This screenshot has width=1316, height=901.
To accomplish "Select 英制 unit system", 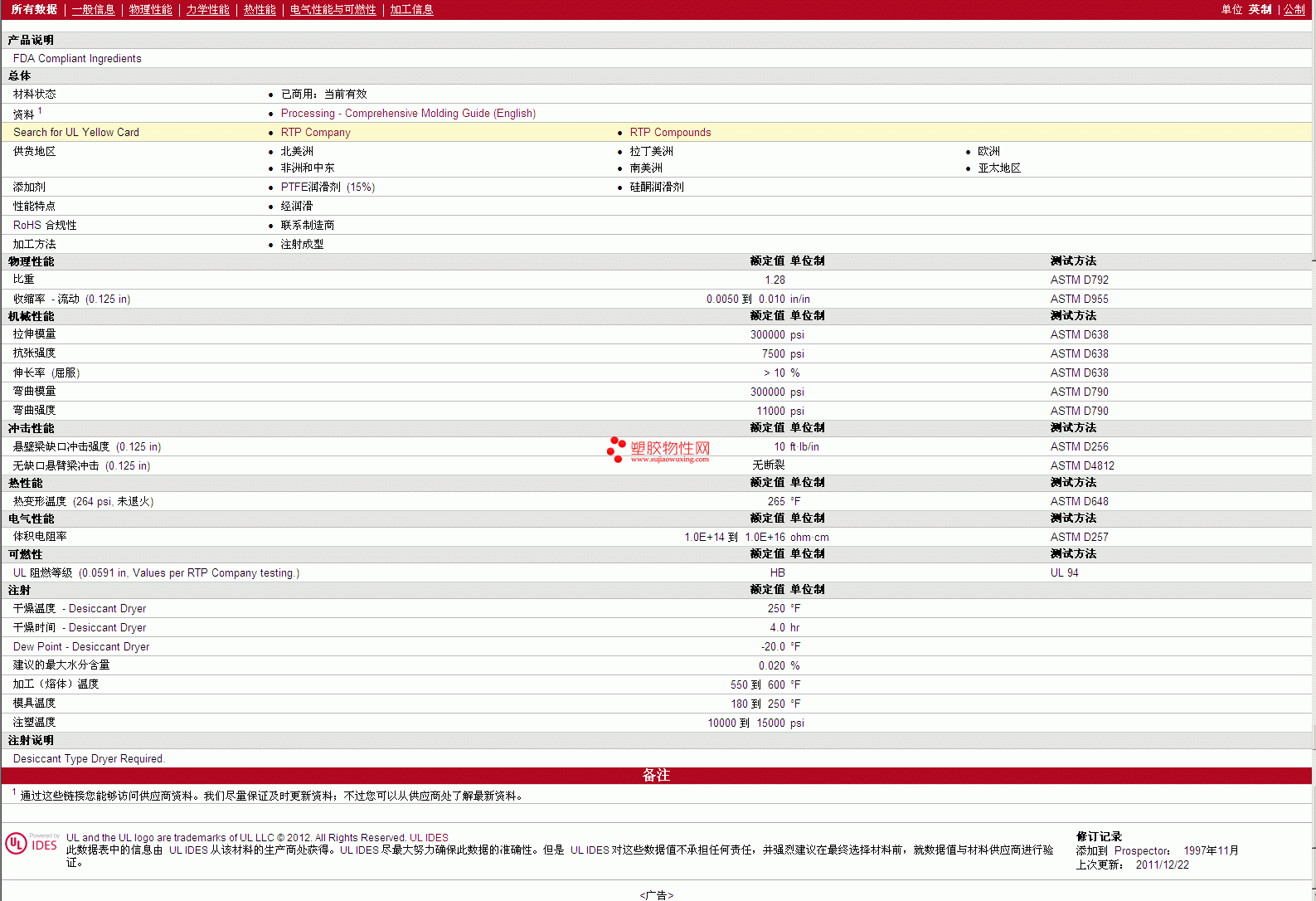I will point(1260,10).
